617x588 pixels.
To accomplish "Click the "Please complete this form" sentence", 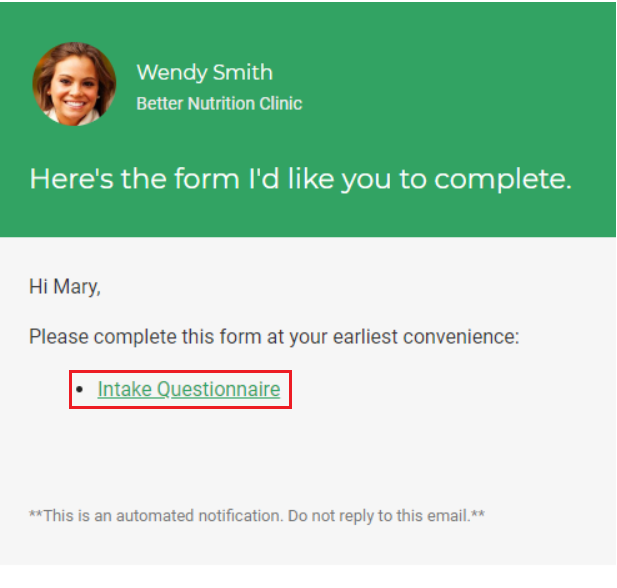I will click(x=274, y=337).
